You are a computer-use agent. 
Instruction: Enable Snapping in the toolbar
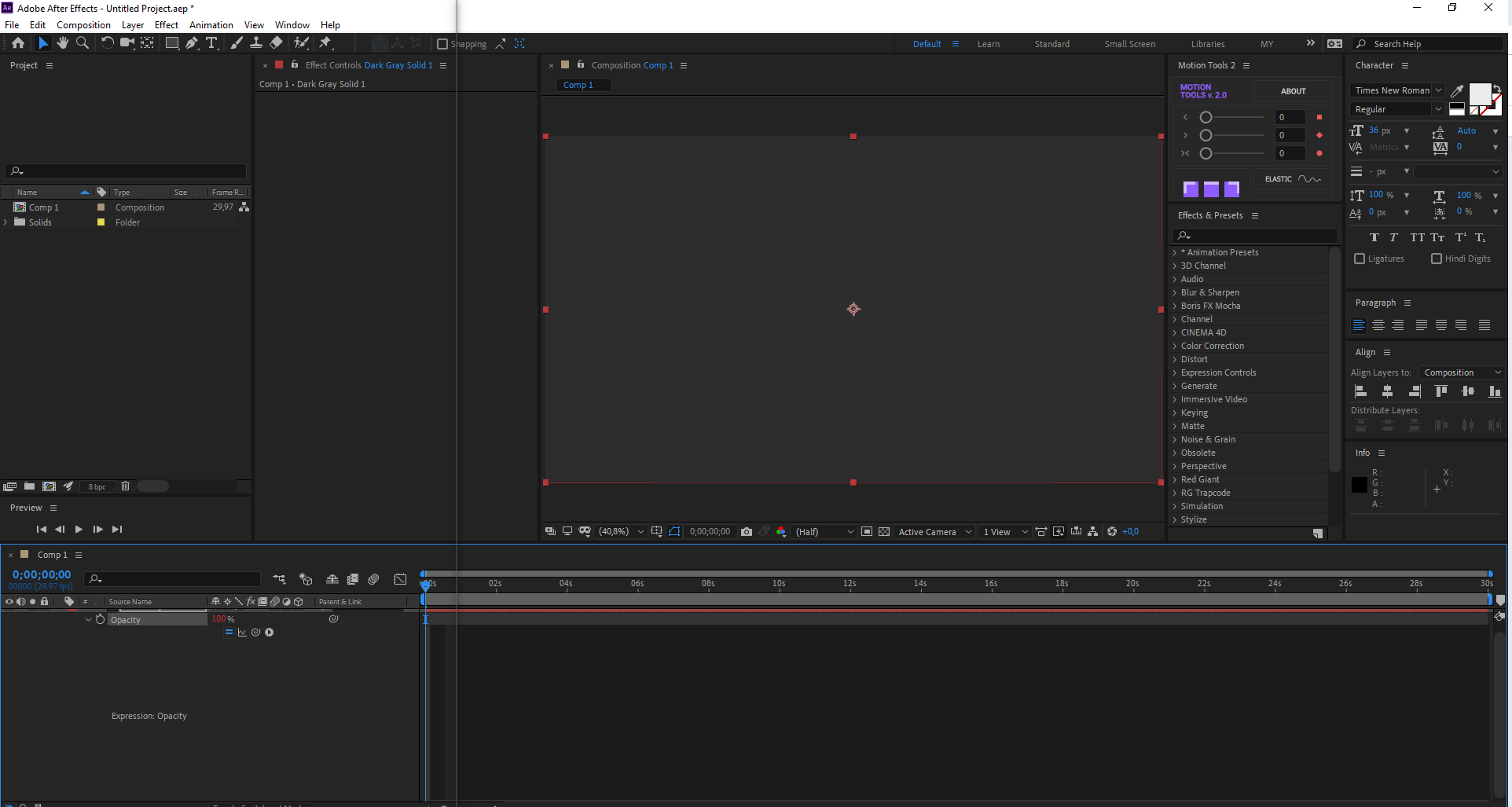tap(442, 44)
